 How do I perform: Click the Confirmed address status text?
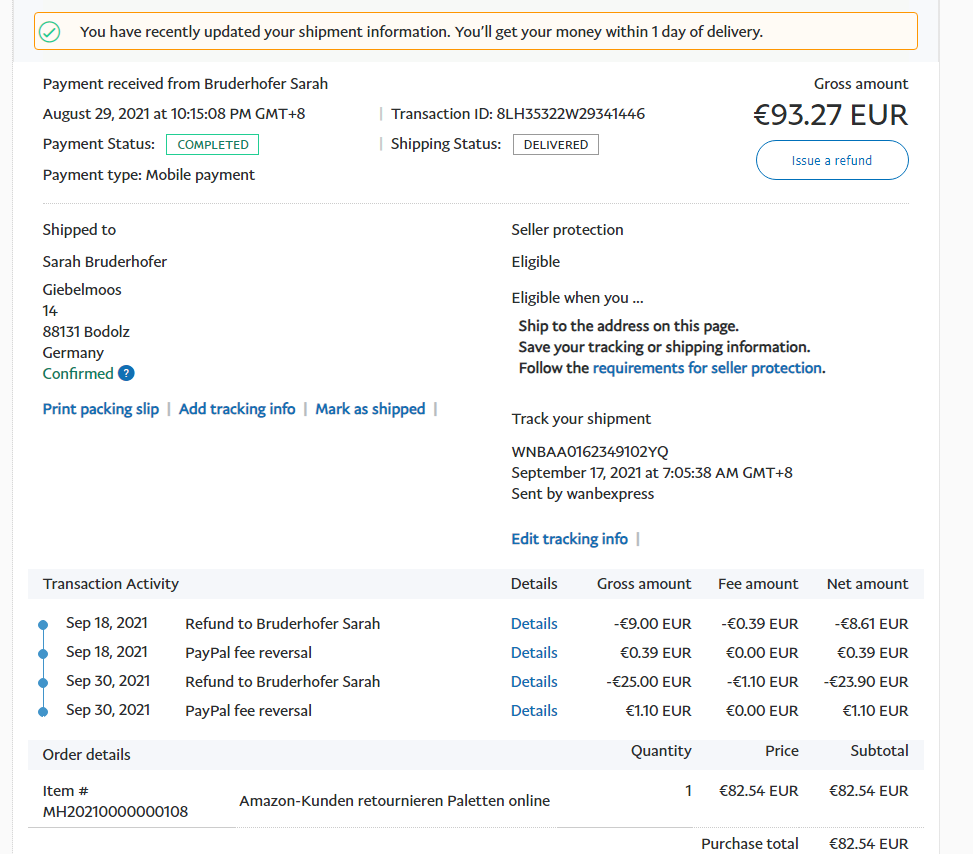pyautogui.click(x=78, y=374)
